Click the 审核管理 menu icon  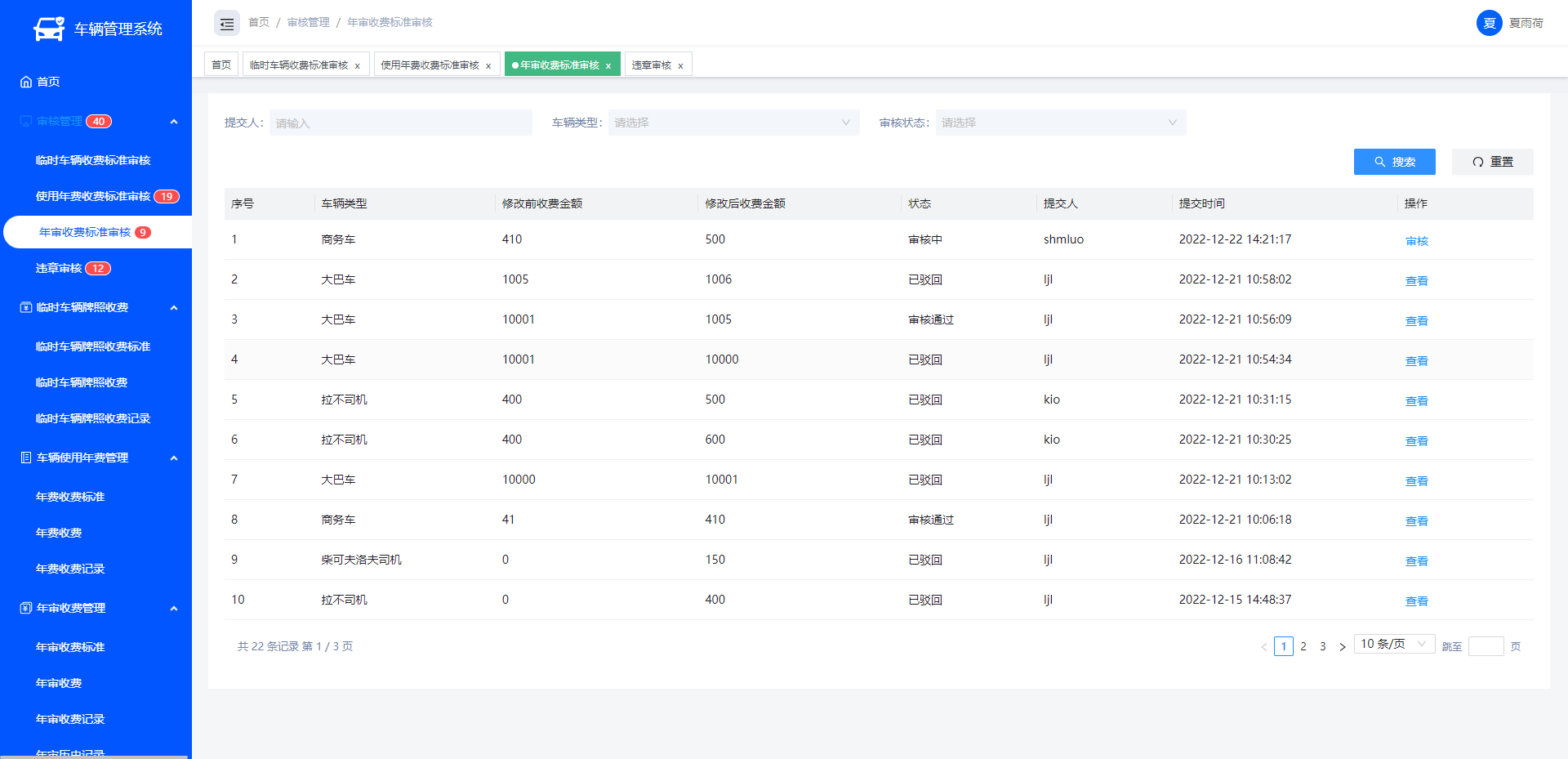(x=26, y=121)
